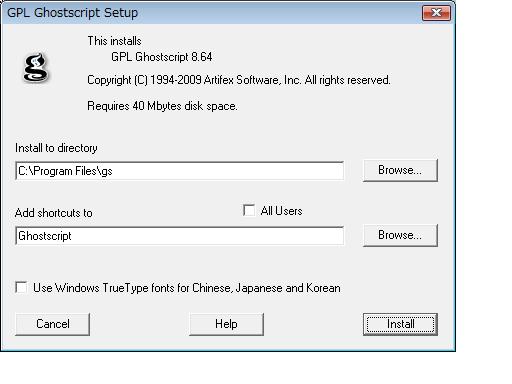Check the Windows TrueType fonts box
The width and height of the screenshot is (512, 384).
tap(21, 287)
